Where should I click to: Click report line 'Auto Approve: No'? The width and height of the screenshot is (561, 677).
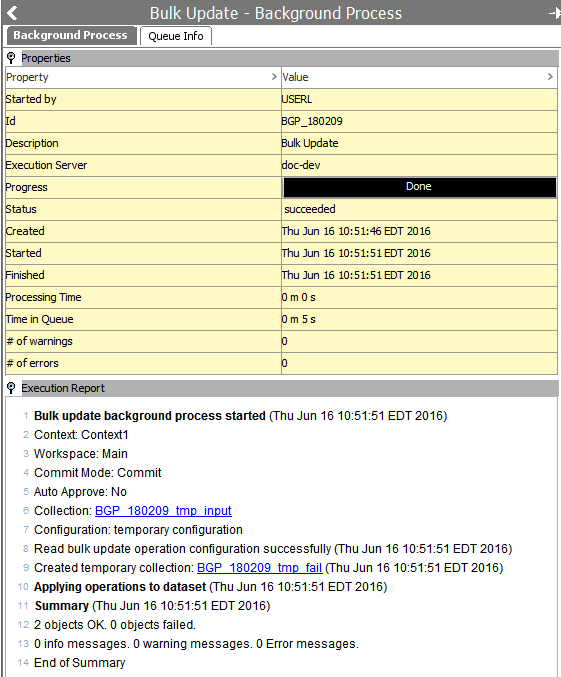(80, 492)
